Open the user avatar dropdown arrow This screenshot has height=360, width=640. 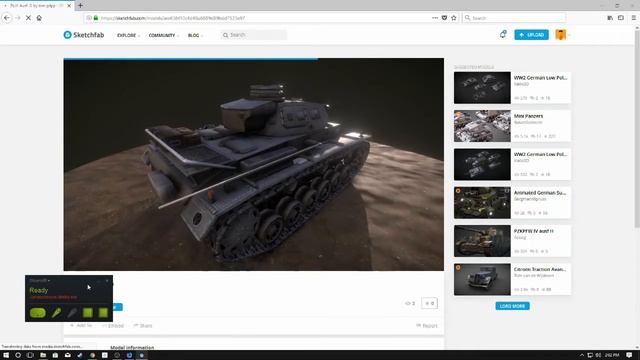click(569, 35)
